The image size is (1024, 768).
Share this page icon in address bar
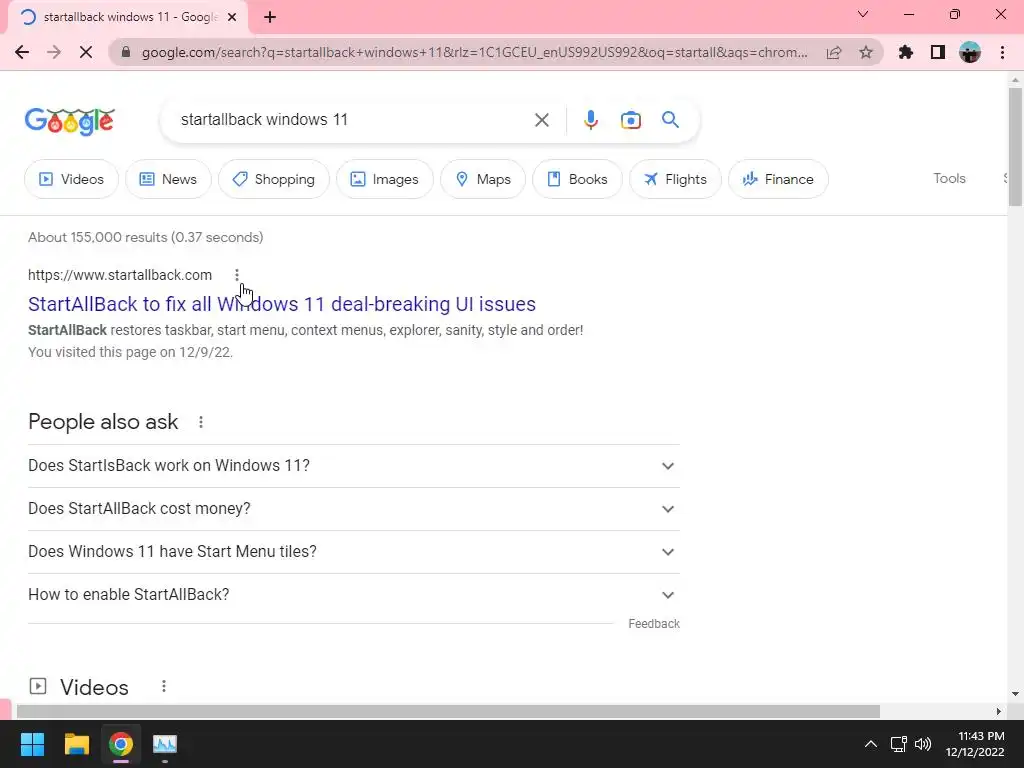point(834,52)
